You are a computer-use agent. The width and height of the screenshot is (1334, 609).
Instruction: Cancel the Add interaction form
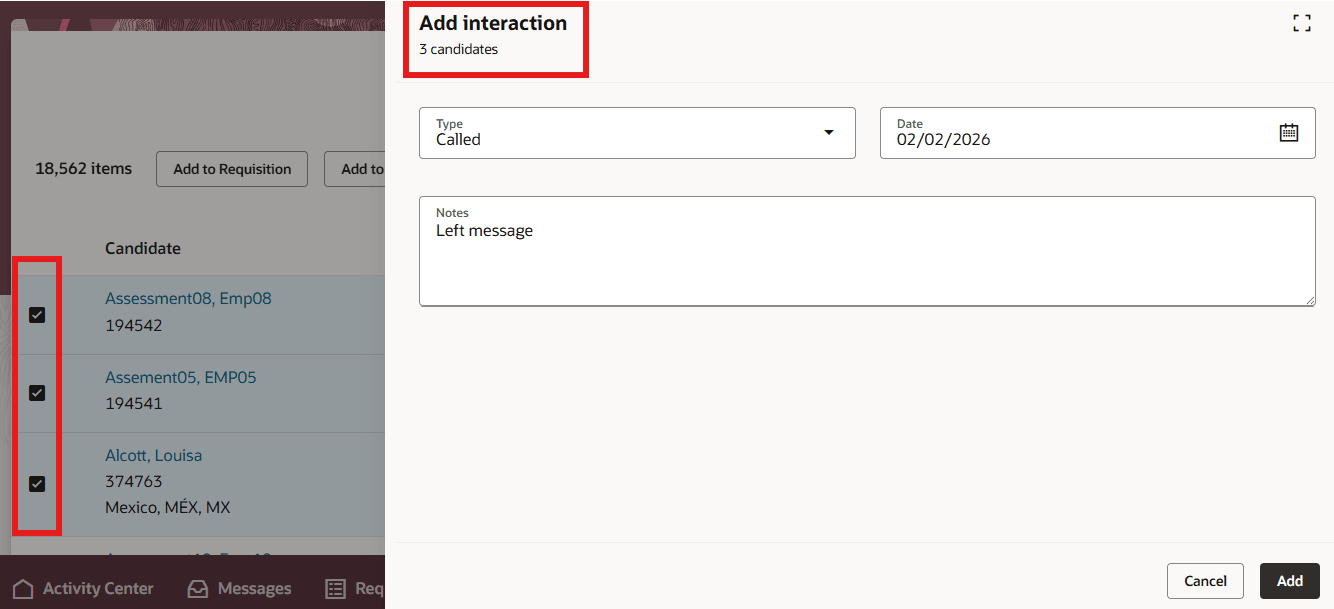pyautogui.click(x=1205, y=580)
